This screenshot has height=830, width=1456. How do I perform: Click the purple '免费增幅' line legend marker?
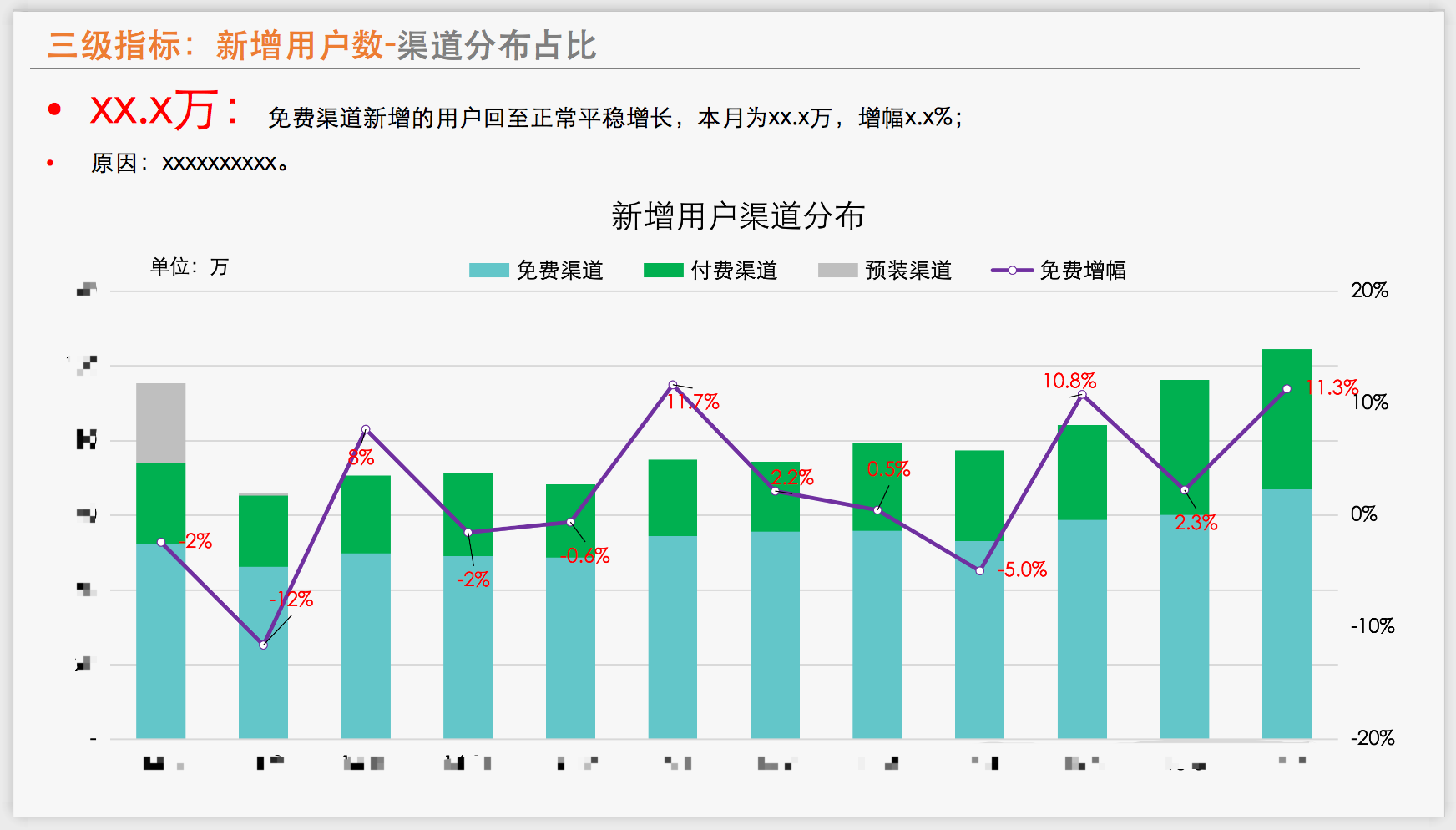click(1012, 270)
